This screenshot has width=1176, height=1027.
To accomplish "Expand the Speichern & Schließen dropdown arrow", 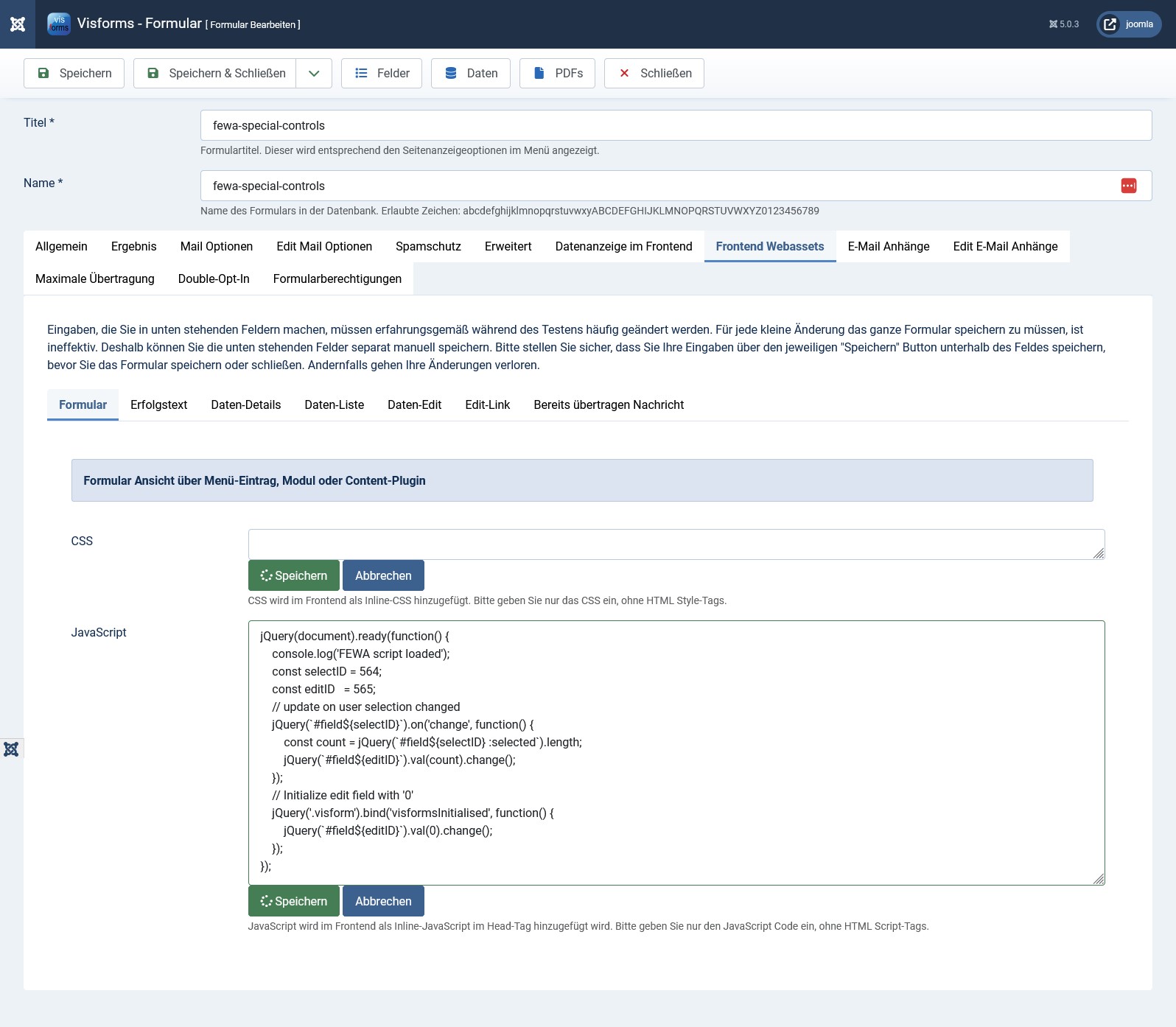I will click(x=314, y=73).
